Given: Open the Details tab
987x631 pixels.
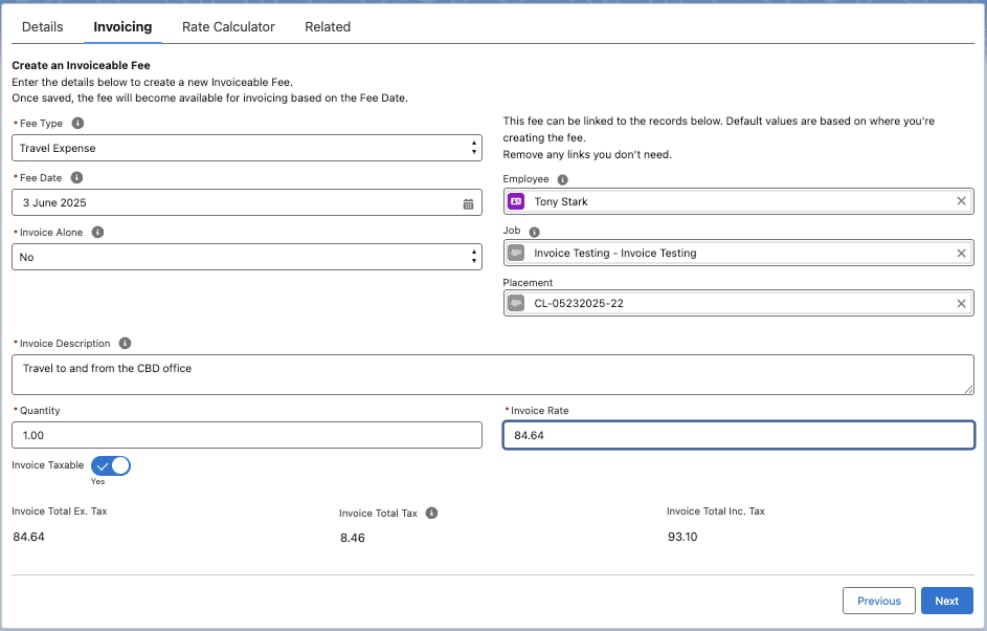Looking at the screenshot, I should pos(42,27).
